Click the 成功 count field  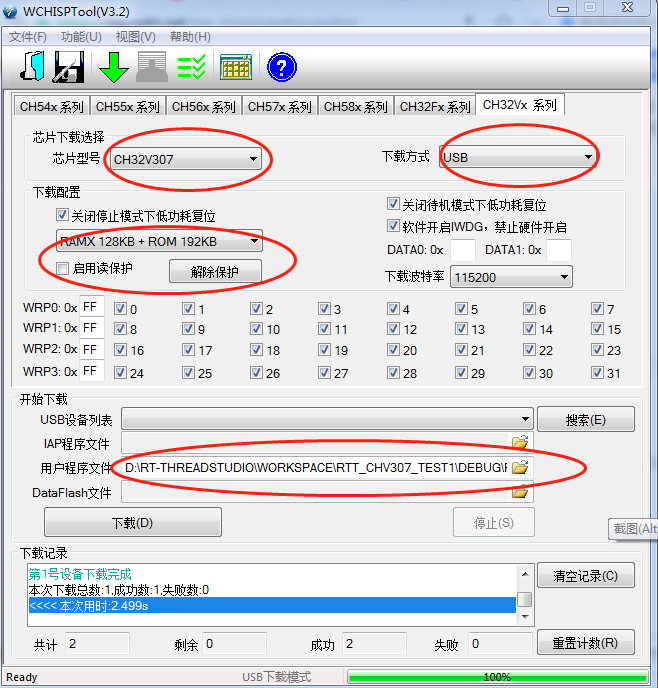pos(374,644)
